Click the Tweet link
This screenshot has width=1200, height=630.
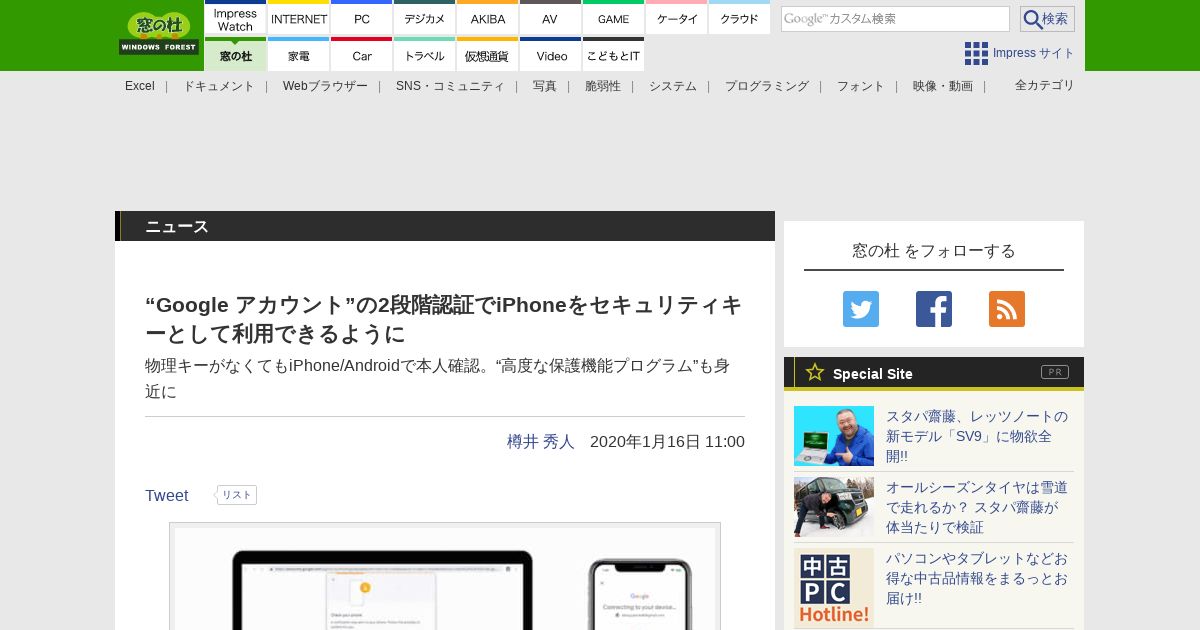coord(167,495)
